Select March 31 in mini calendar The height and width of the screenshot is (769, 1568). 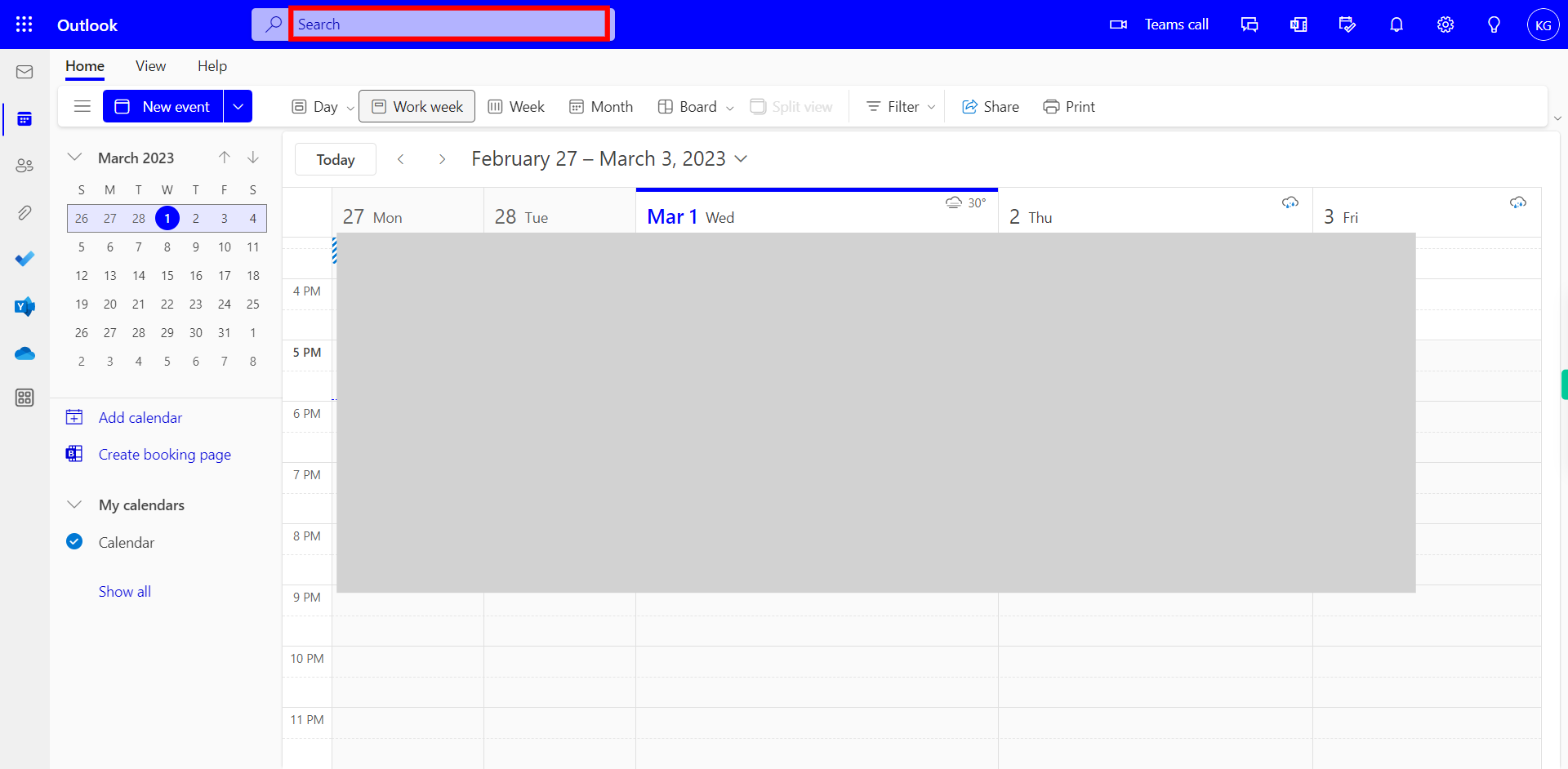coord(225,332)
